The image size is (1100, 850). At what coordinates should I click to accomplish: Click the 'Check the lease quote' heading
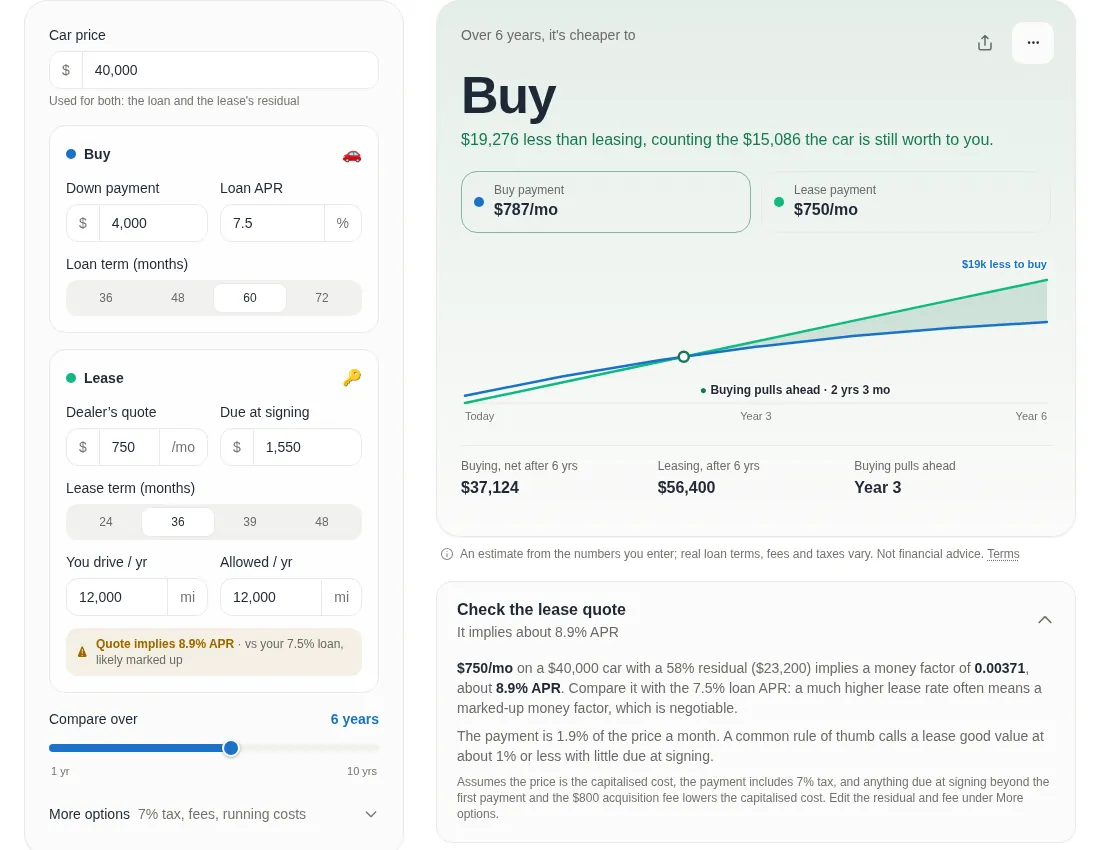click(x=541, y=609)
